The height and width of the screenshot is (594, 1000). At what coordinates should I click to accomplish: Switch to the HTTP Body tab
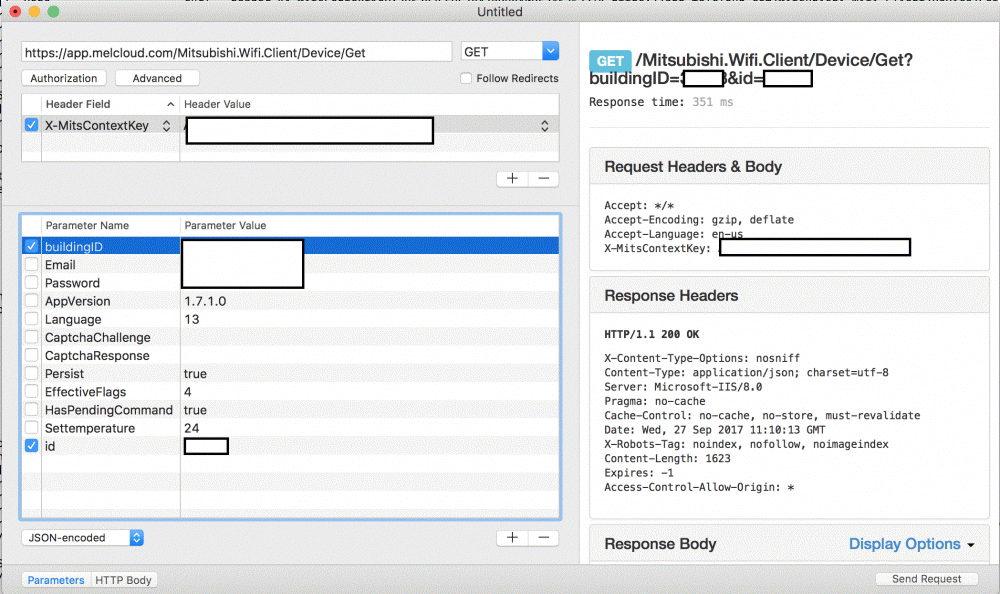click(123, 580)
